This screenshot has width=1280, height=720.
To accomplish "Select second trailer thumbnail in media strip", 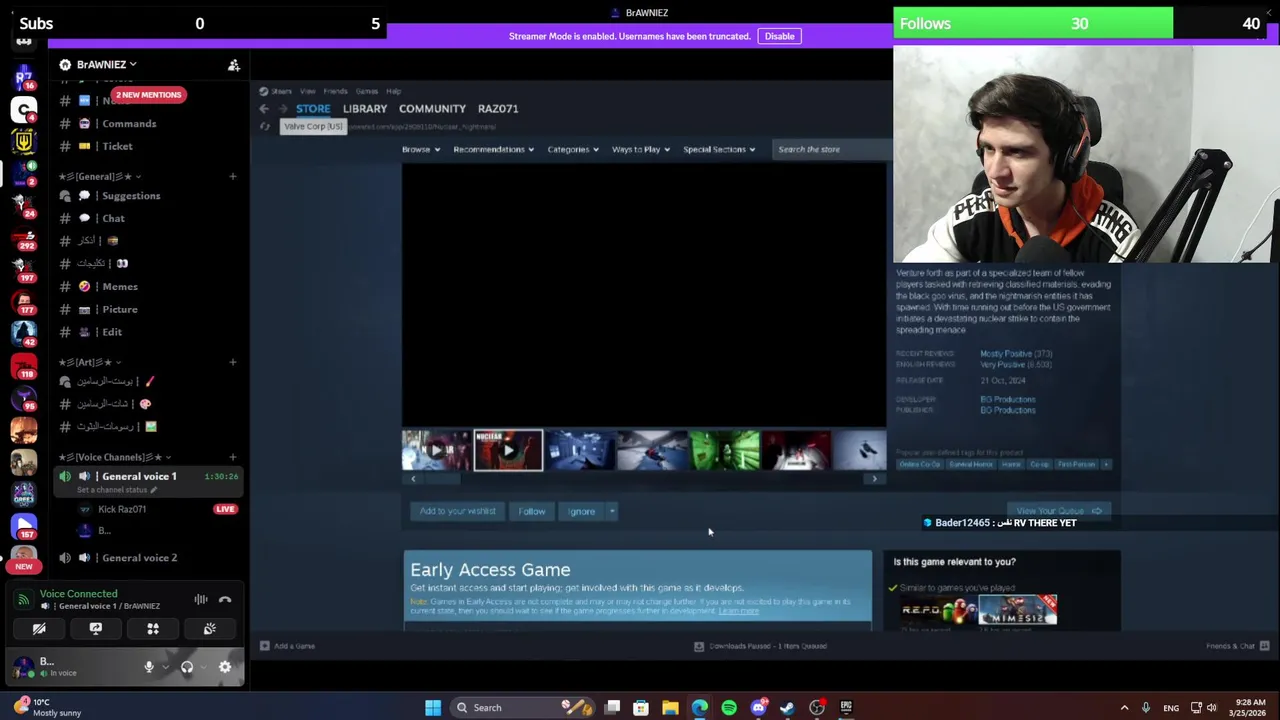I will pyautogui.click(x=508, y=451).
